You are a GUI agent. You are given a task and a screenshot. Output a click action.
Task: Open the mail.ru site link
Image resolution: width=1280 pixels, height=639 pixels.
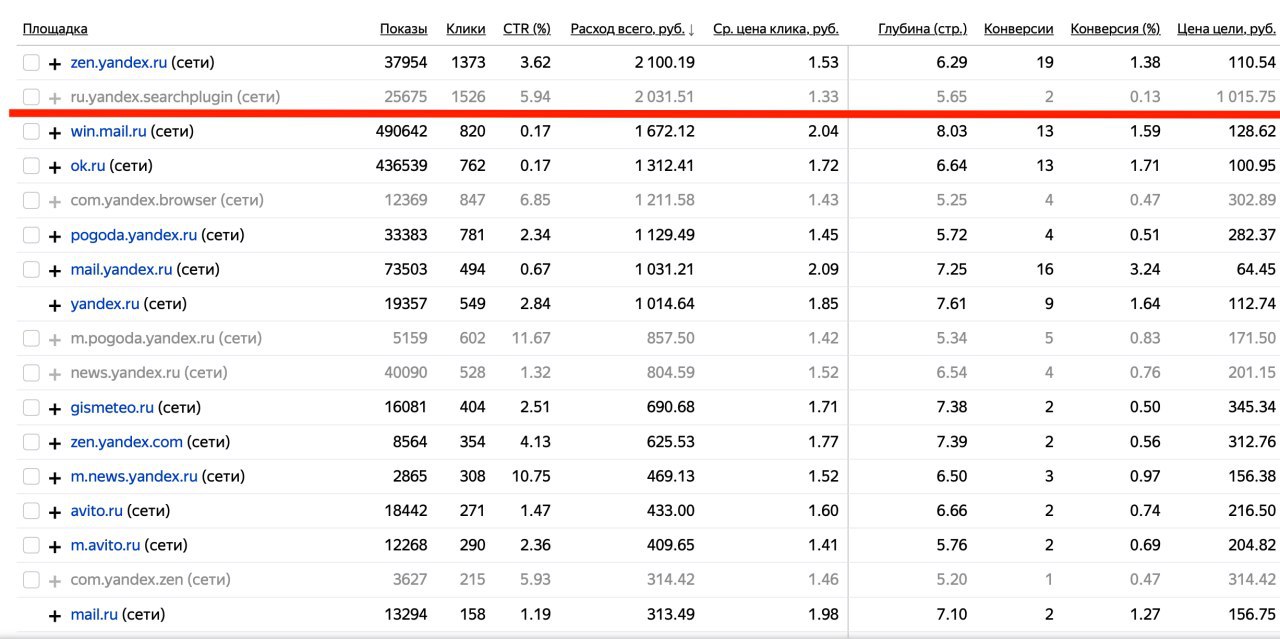(x=94, y=614)
